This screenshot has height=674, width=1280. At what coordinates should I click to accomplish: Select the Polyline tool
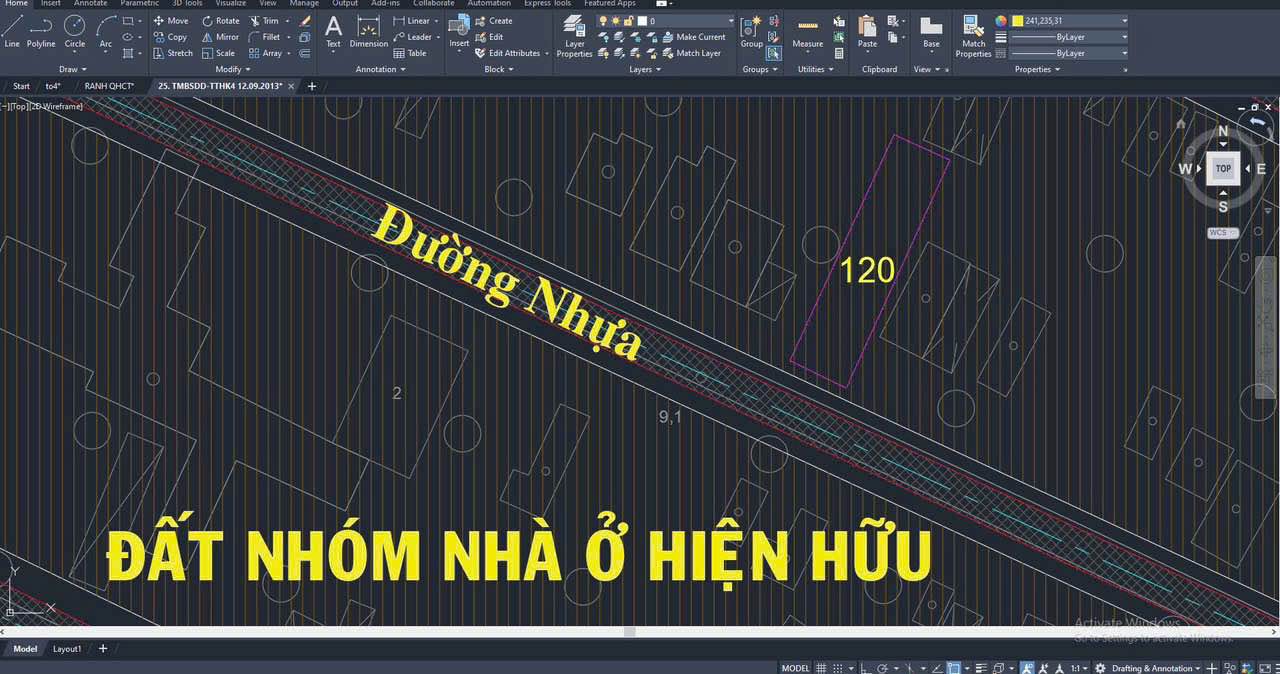(x=40, y=33)
